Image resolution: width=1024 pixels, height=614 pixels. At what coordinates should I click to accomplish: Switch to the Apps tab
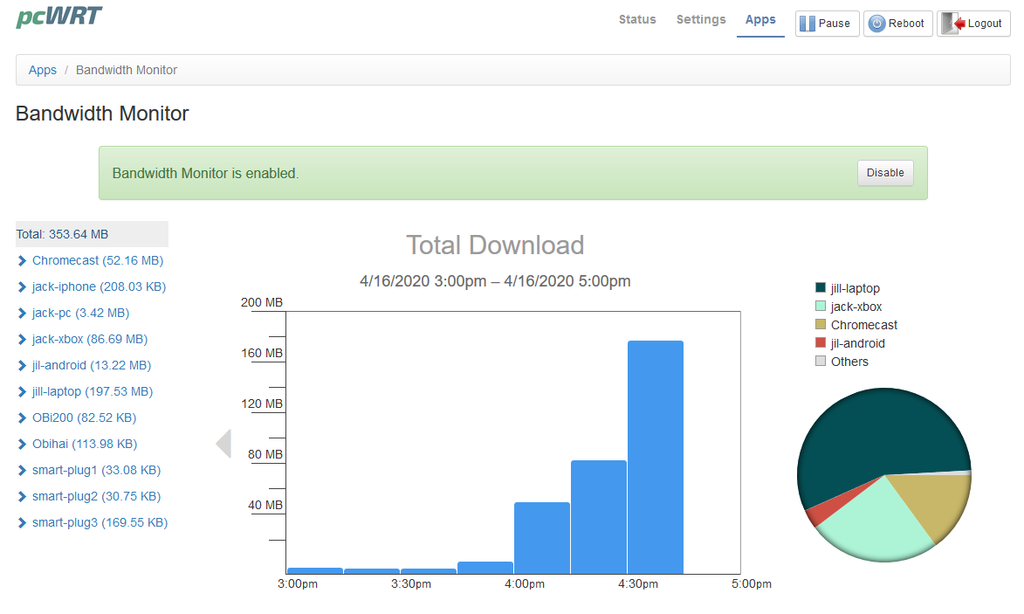click(760, 20)
